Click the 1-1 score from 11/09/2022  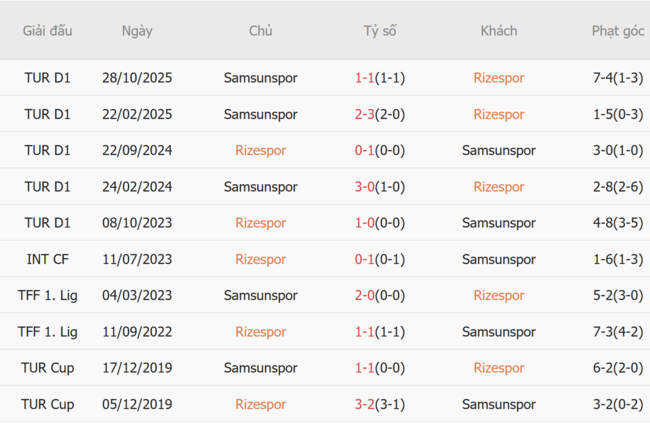tap(365, 332)
